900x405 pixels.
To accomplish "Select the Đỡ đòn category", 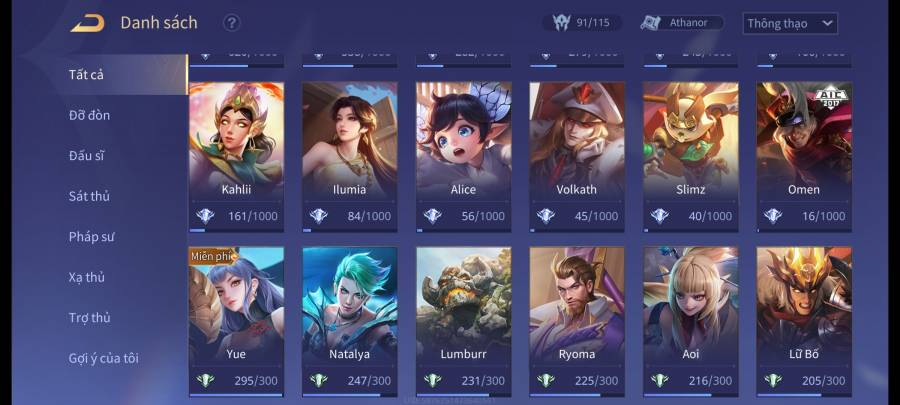I will [89, 115].
